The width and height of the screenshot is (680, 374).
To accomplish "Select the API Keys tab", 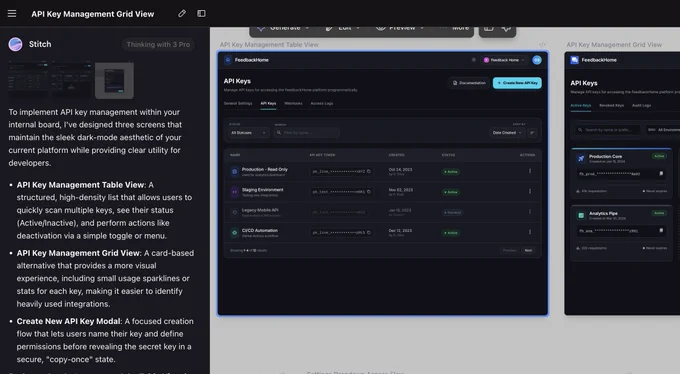I will point(268,103).
